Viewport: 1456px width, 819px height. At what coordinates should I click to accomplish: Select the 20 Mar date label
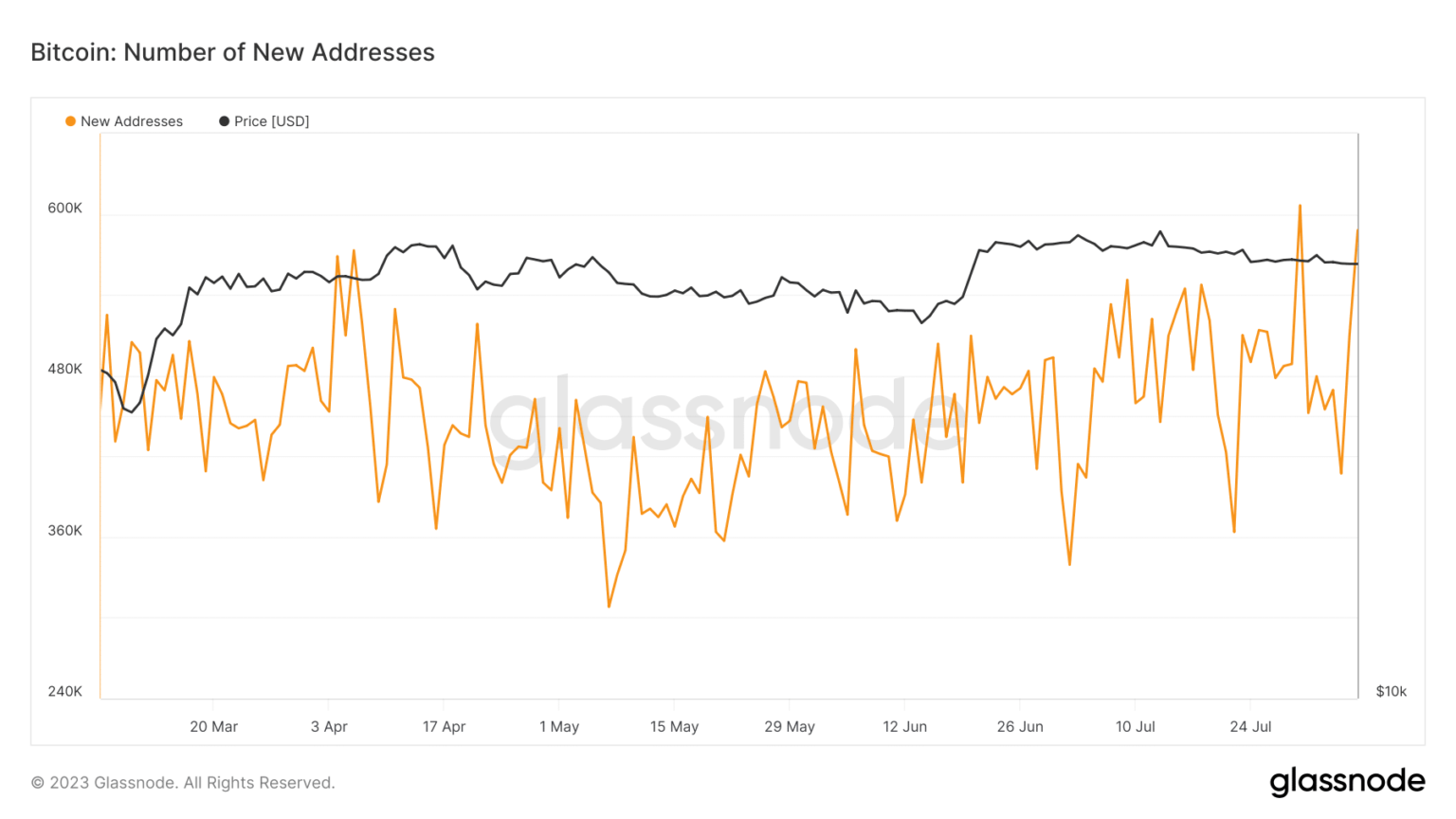(213, 726)
